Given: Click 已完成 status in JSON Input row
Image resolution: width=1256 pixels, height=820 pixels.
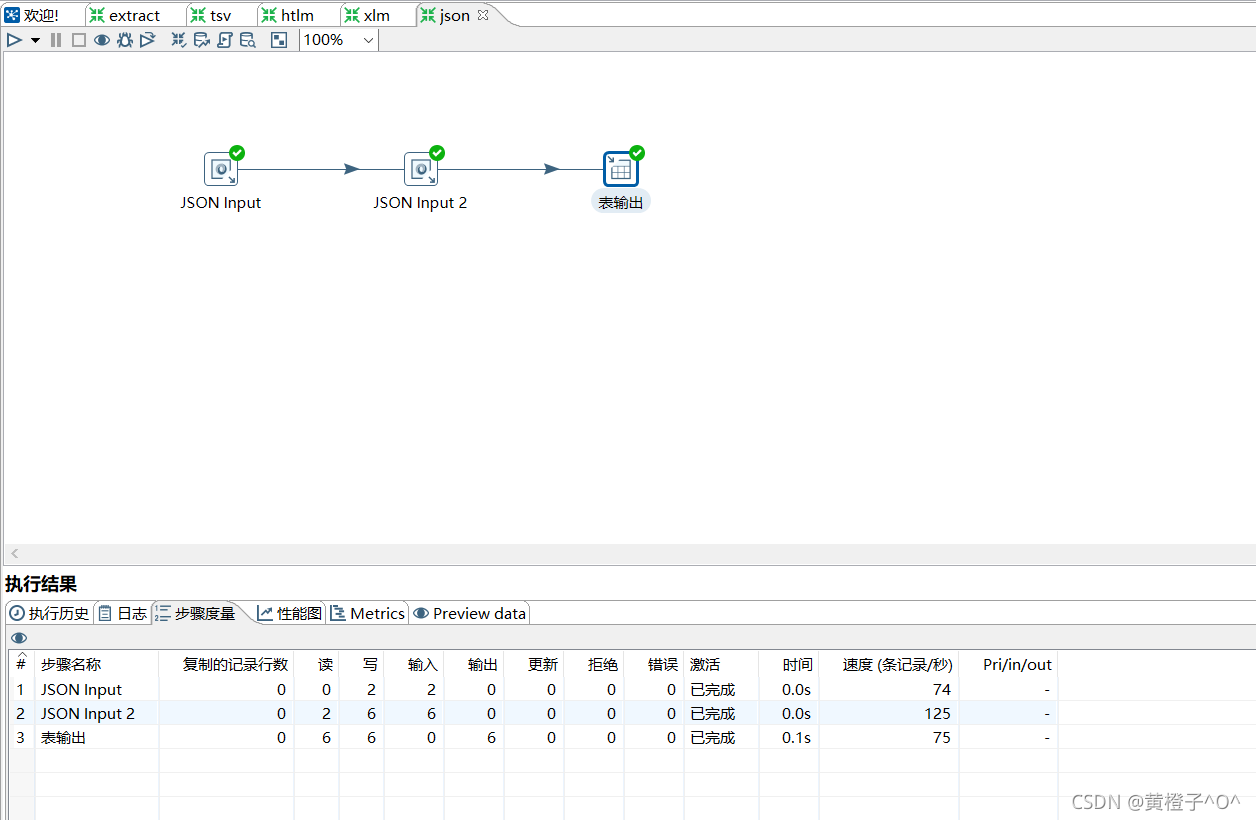Looking at the screenshot, I should [712, 689].
